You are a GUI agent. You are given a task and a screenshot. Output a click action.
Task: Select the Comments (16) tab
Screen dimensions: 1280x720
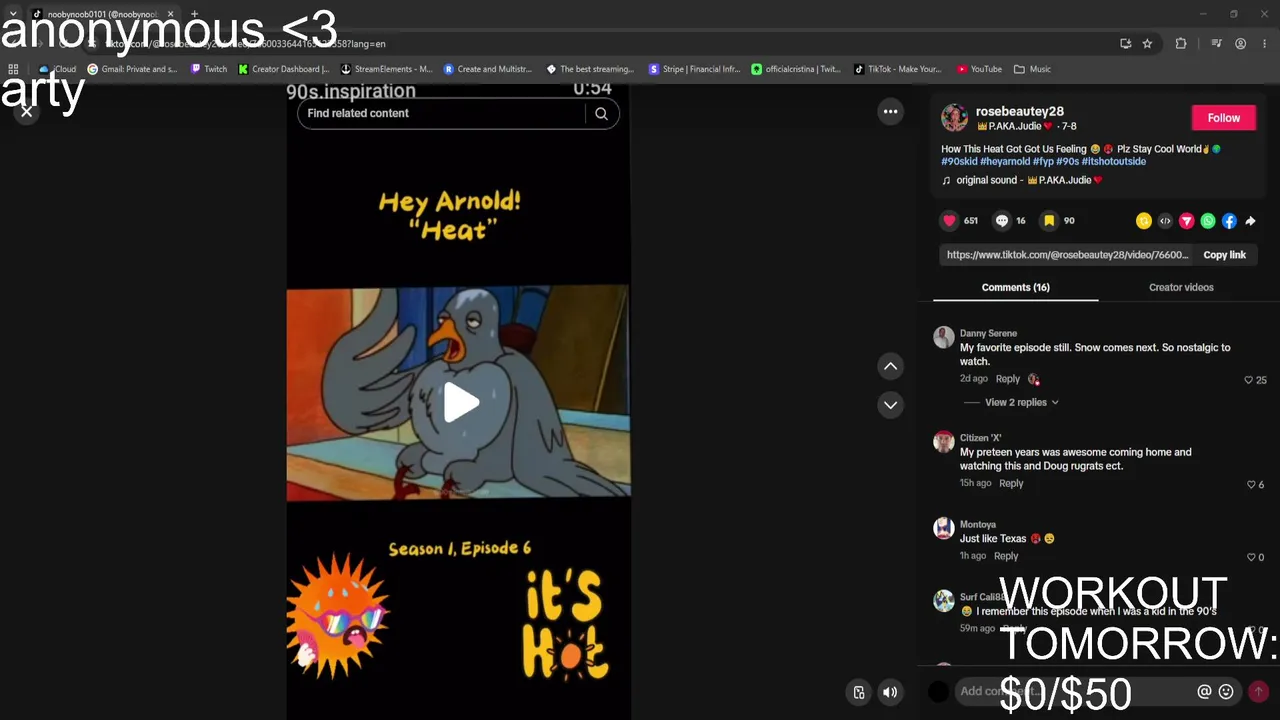[x=1015, y=288]
